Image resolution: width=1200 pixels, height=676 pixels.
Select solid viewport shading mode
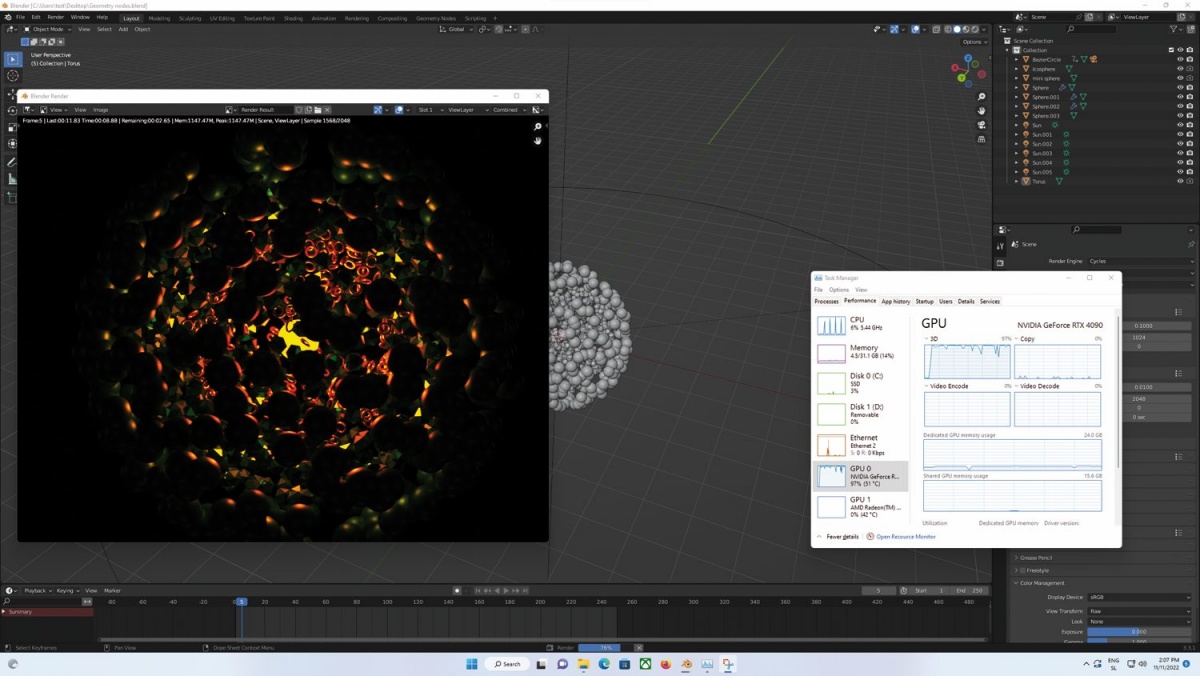pos(957,29)
